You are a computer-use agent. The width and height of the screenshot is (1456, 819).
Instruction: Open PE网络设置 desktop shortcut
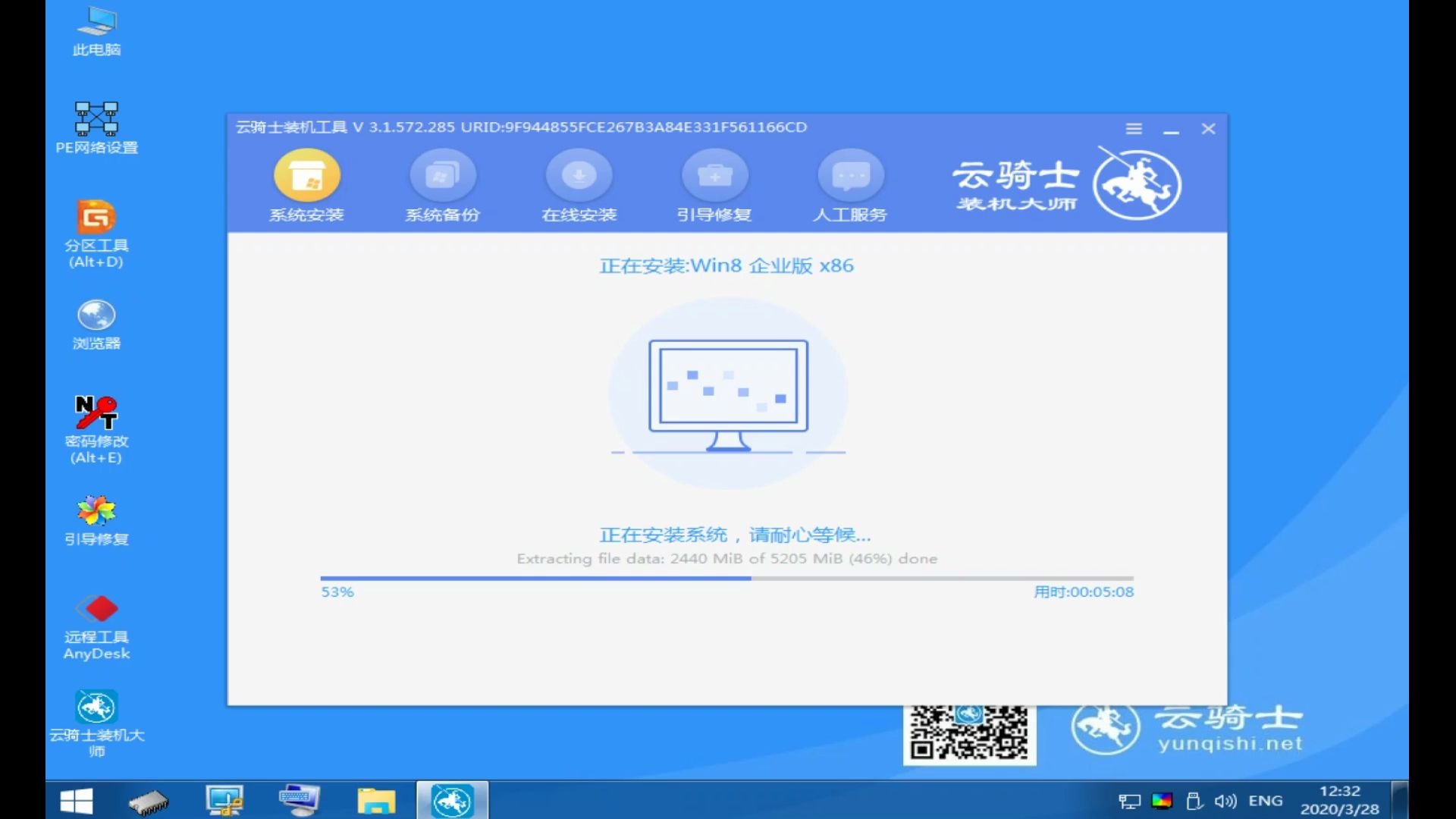pos(96,128)
